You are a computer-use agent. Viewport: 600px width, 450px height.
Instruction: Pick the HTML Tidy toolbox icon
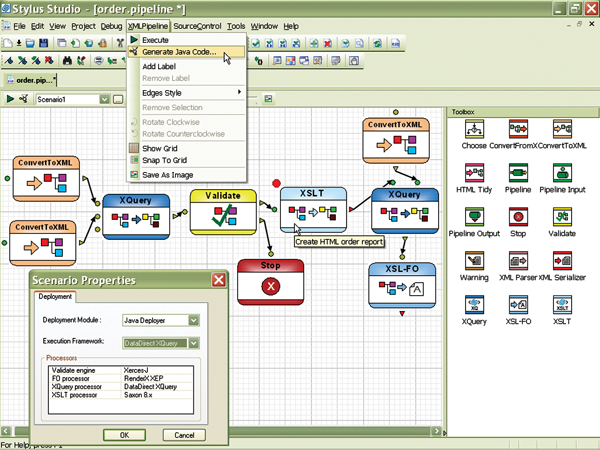475,174
